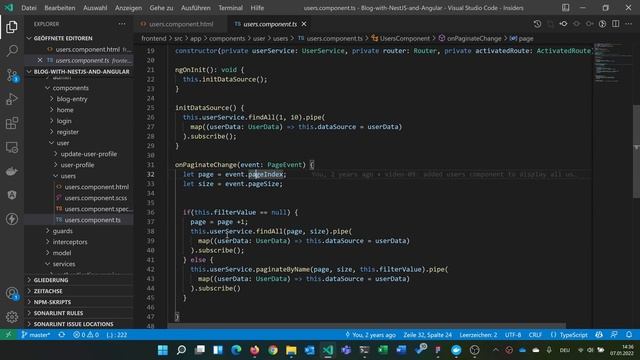The width and height of the screenshot is (640, 360).
Task: Expand the Gliederung section
Action: pos(80,280)
